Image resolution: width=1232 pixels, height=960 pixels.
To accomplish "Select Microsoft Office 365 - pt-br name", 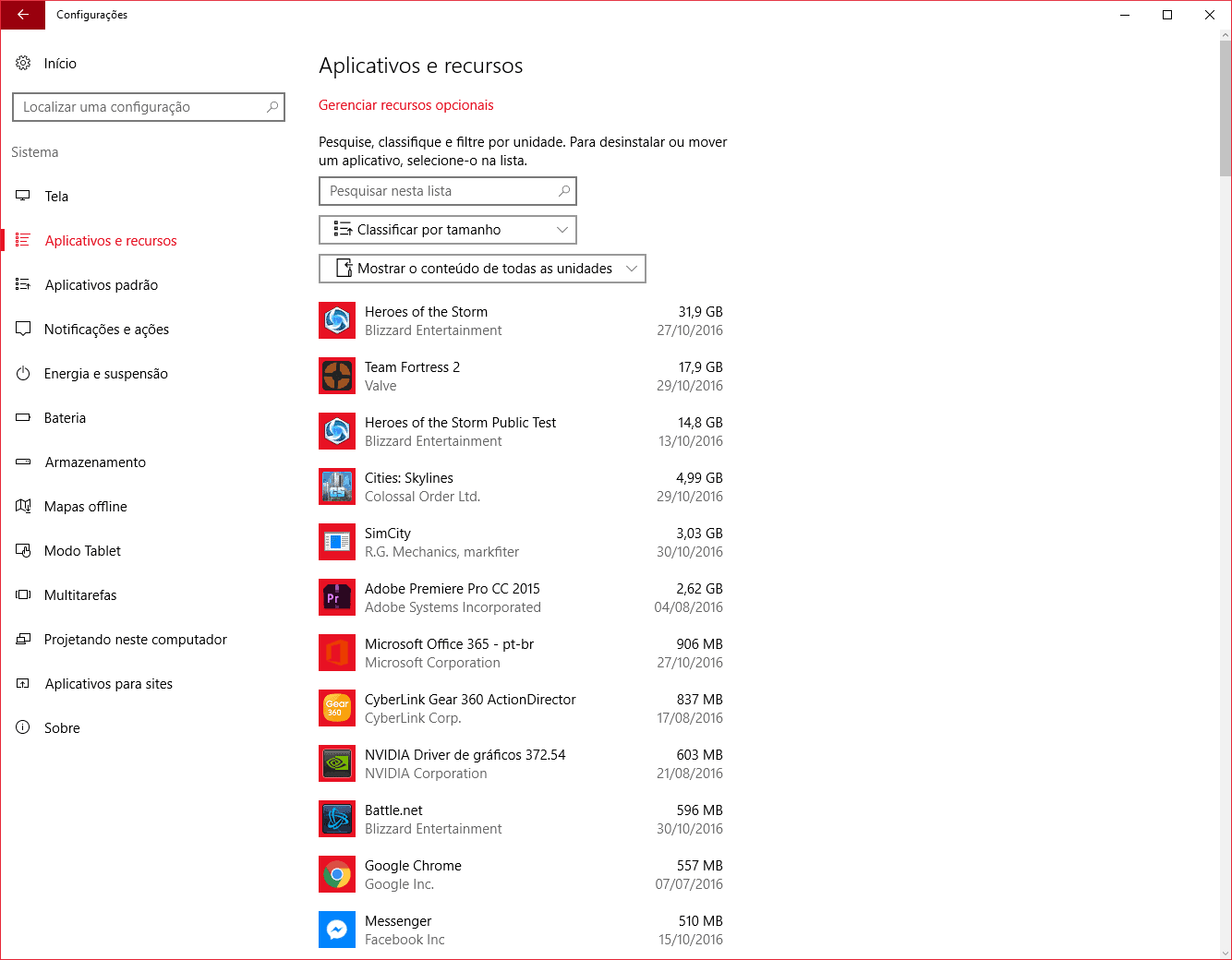I will tap(449, 644).
